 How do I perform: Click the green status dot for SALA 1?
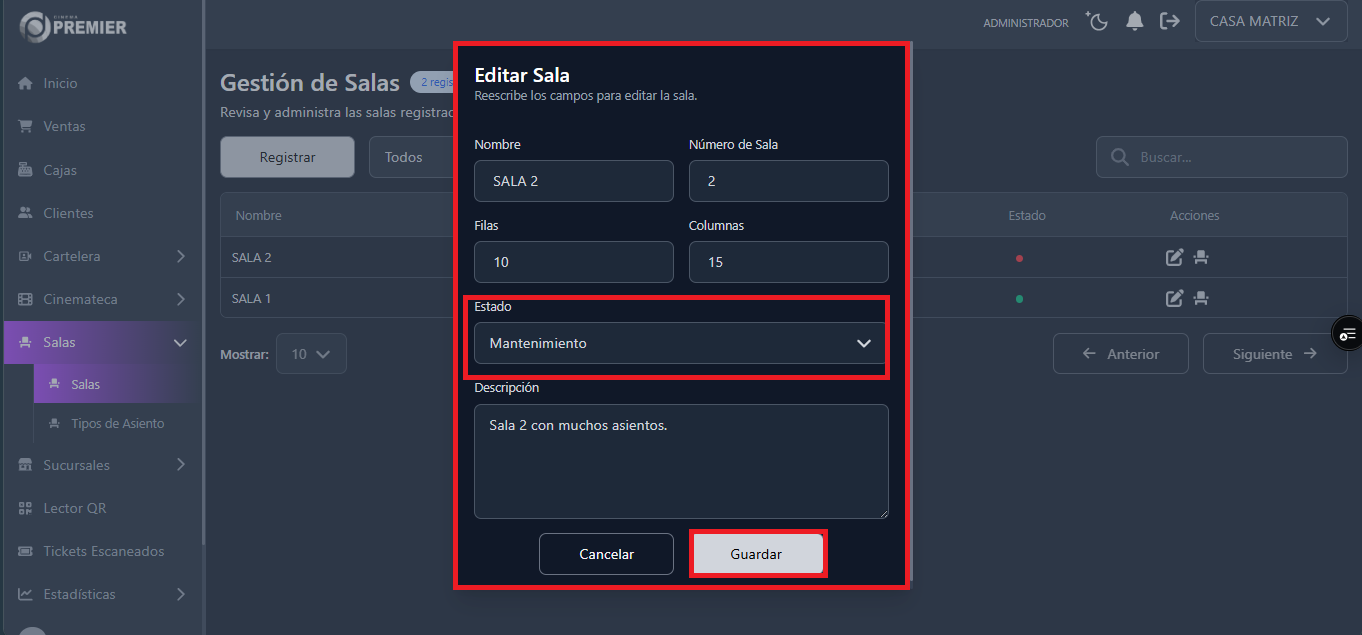[1019, 298]
